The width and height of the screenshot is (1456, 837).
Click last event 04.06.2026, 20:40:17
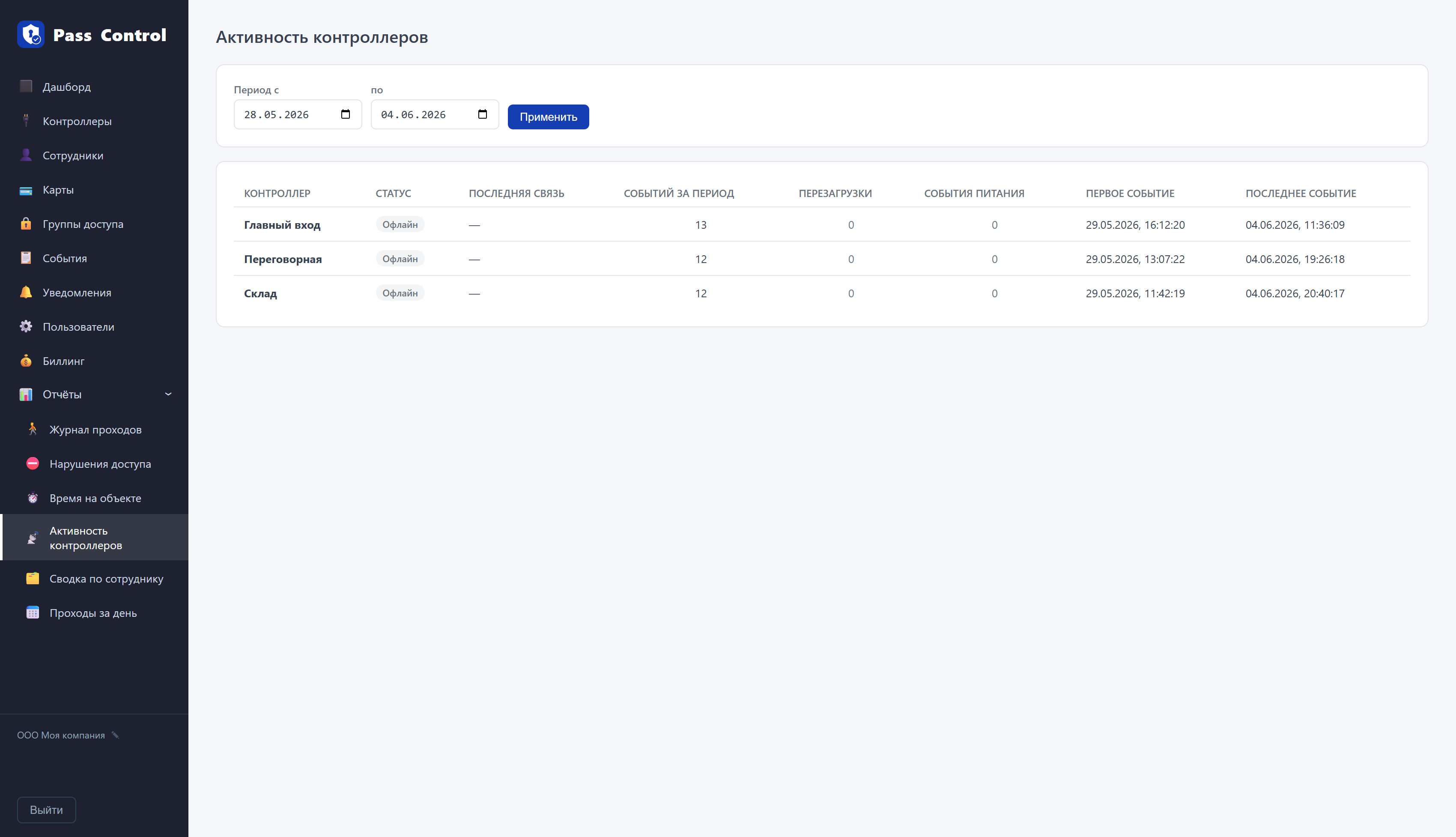point(1295,293)
